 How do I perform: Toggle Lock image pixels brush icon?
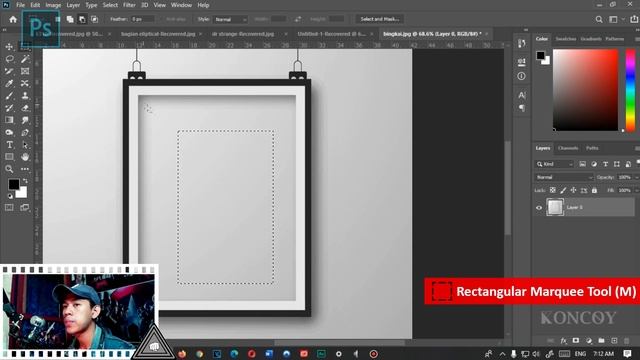[x=563, y=190]
